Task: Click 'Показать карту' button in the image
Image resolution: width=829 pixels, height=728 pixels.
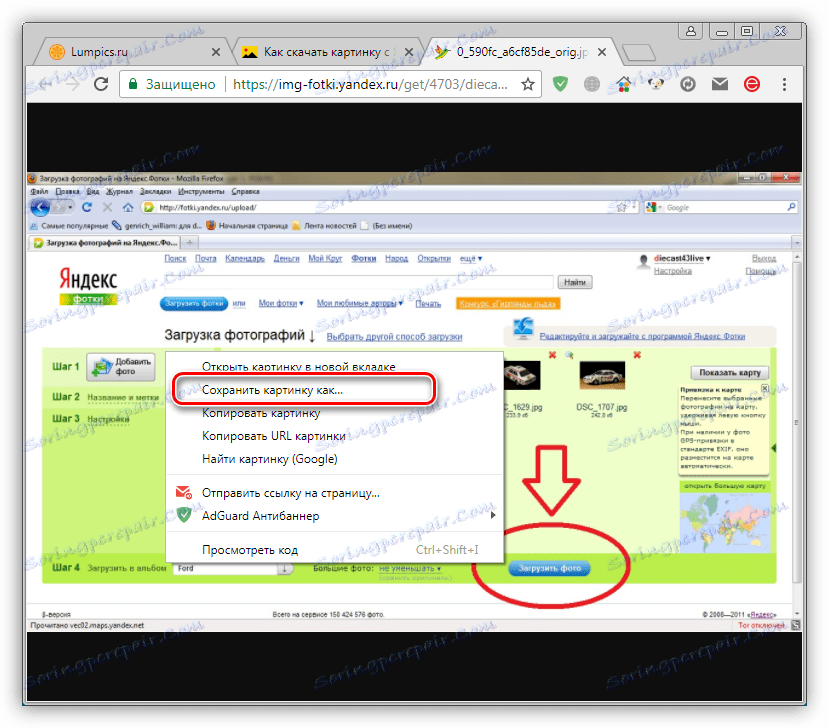Action: [x=730, y=373]
